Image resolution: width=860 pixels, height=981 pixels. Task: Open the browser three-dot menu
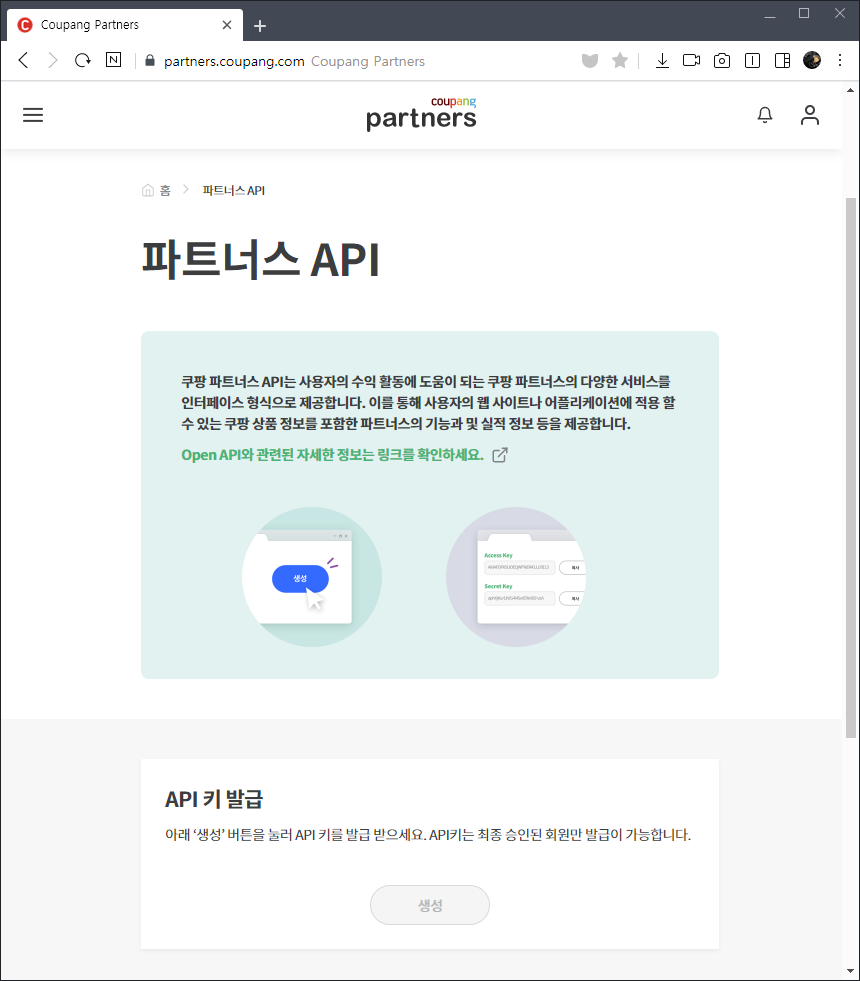point(840,60)
